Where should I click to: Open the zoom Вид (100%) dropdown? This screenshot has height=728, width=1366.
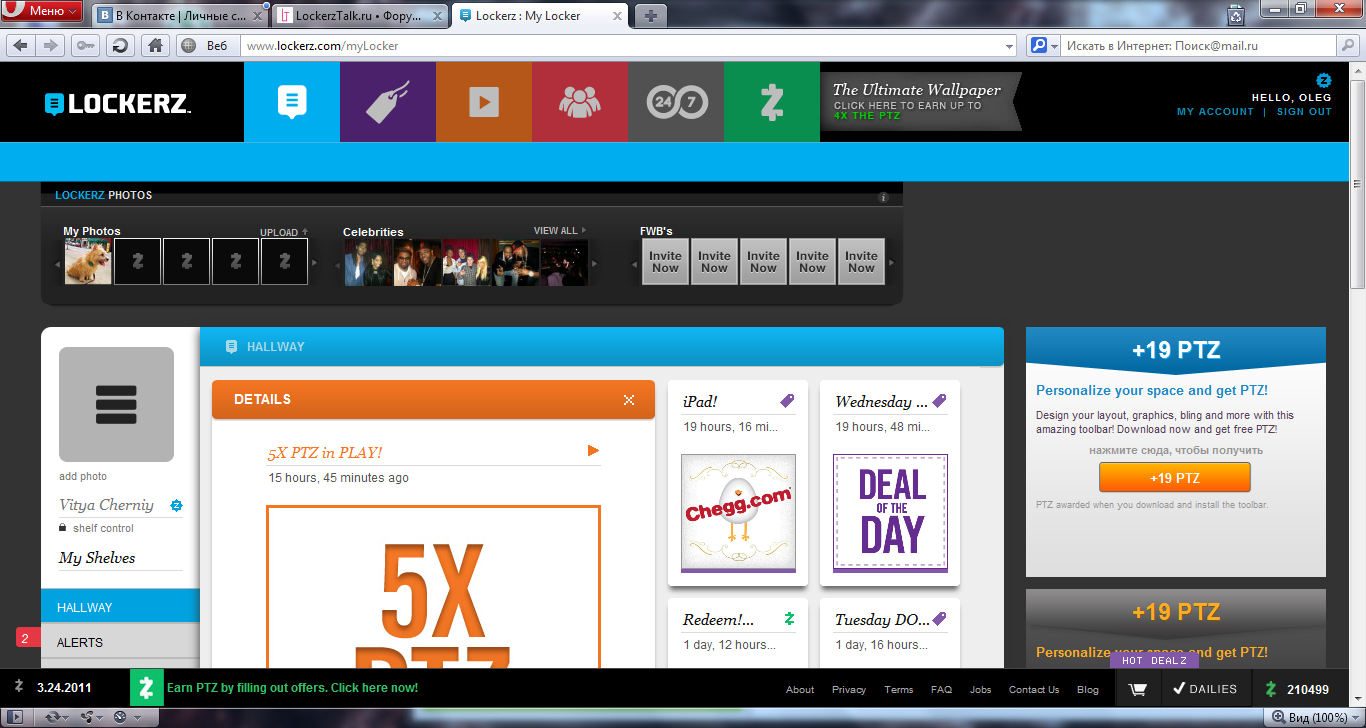click(1312, 717)
